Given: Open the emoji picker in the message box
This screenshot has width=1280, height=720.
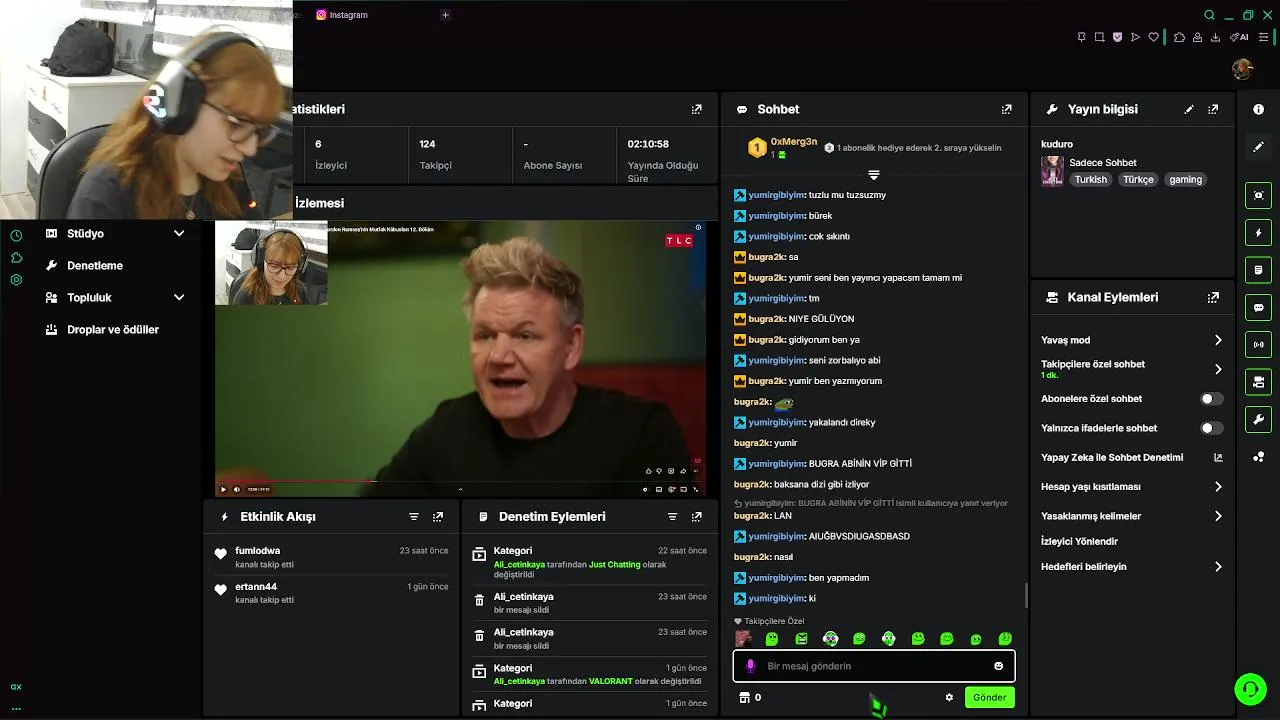Looking at the screenshot, I should tap(998, 666).
